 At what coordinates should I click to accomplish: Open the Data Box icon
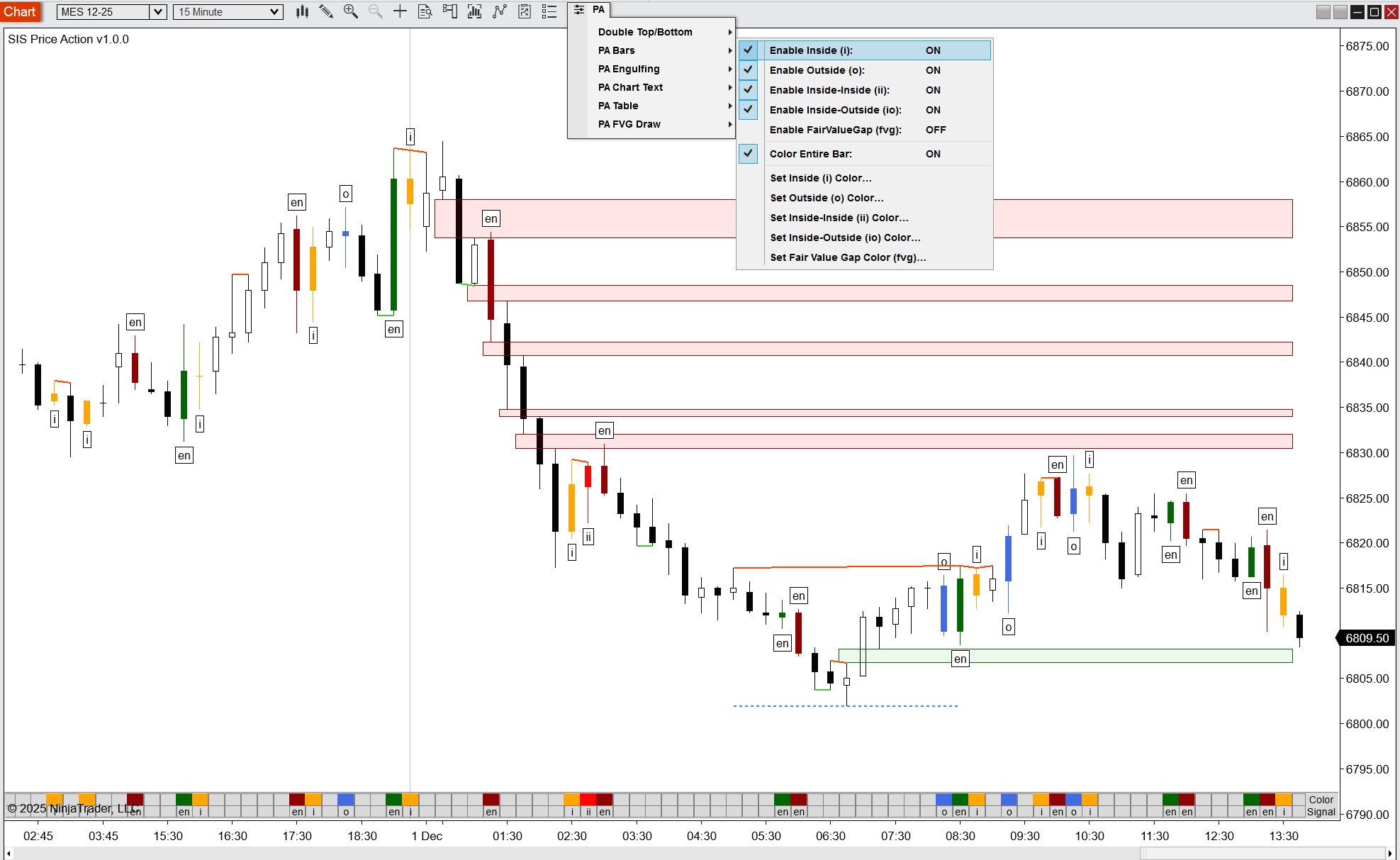pos(424,11)
